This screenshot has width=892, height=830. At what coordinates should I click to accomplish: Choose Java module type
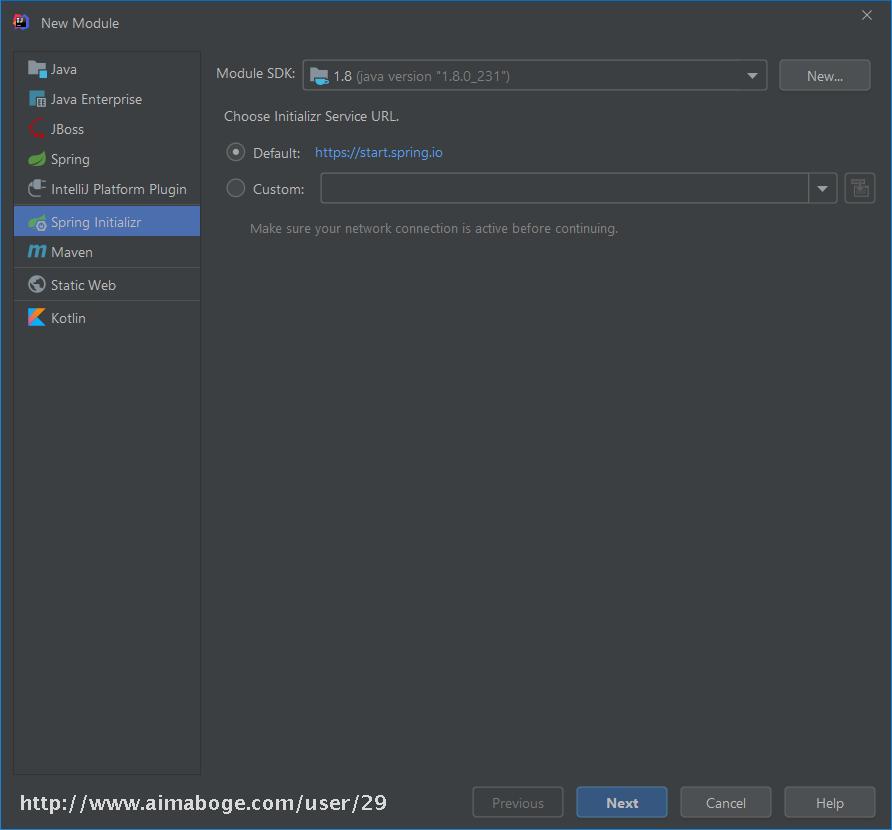tap(107, 69)
